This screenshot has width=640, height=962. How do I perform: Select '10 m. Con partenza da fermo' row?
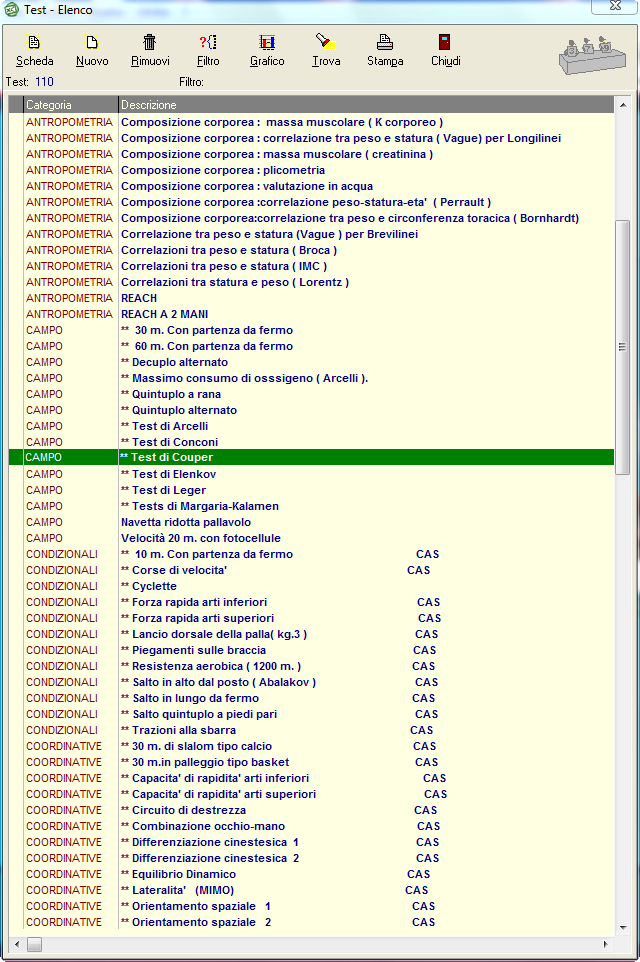[311, 553]
